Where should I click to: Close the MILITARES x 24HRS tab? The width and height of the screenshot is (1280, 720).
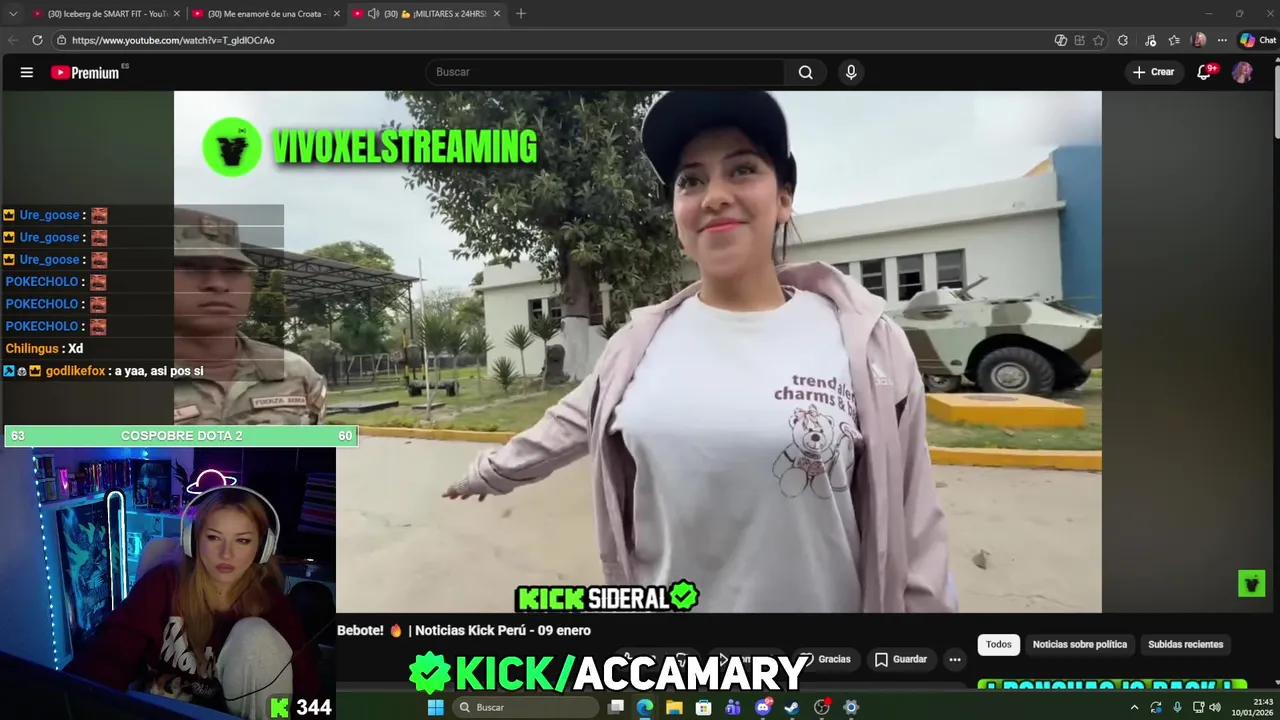tap(497, 13)
